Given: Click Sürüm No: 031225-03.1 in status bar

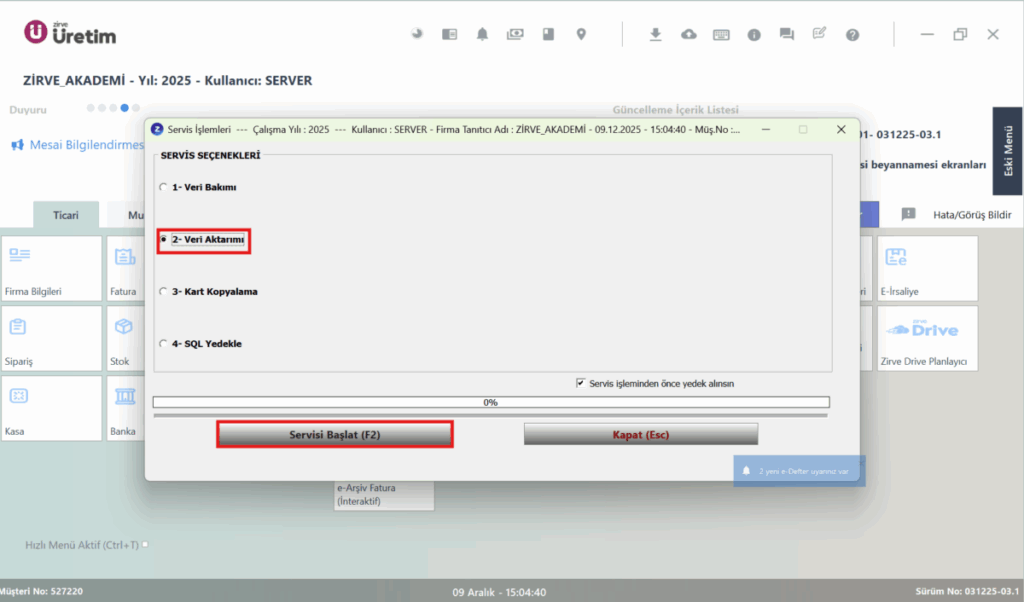Looking at the screenshot, I should (967, 591).
